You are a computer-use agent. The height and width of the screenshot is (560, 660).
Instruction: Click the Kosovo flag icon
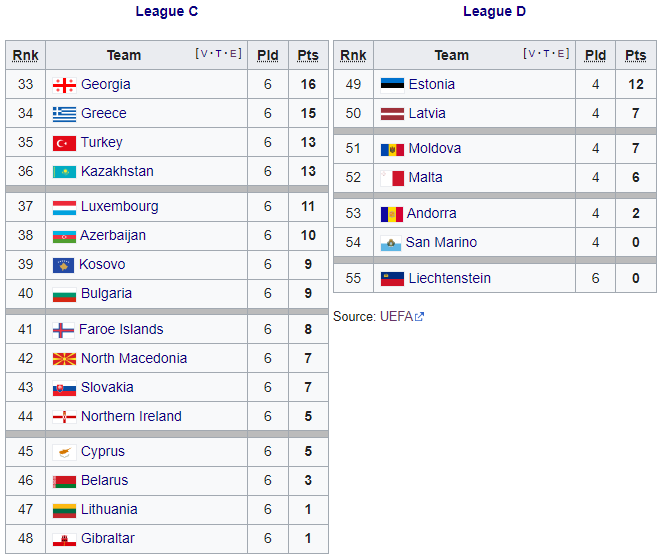(x=64, y=265)
